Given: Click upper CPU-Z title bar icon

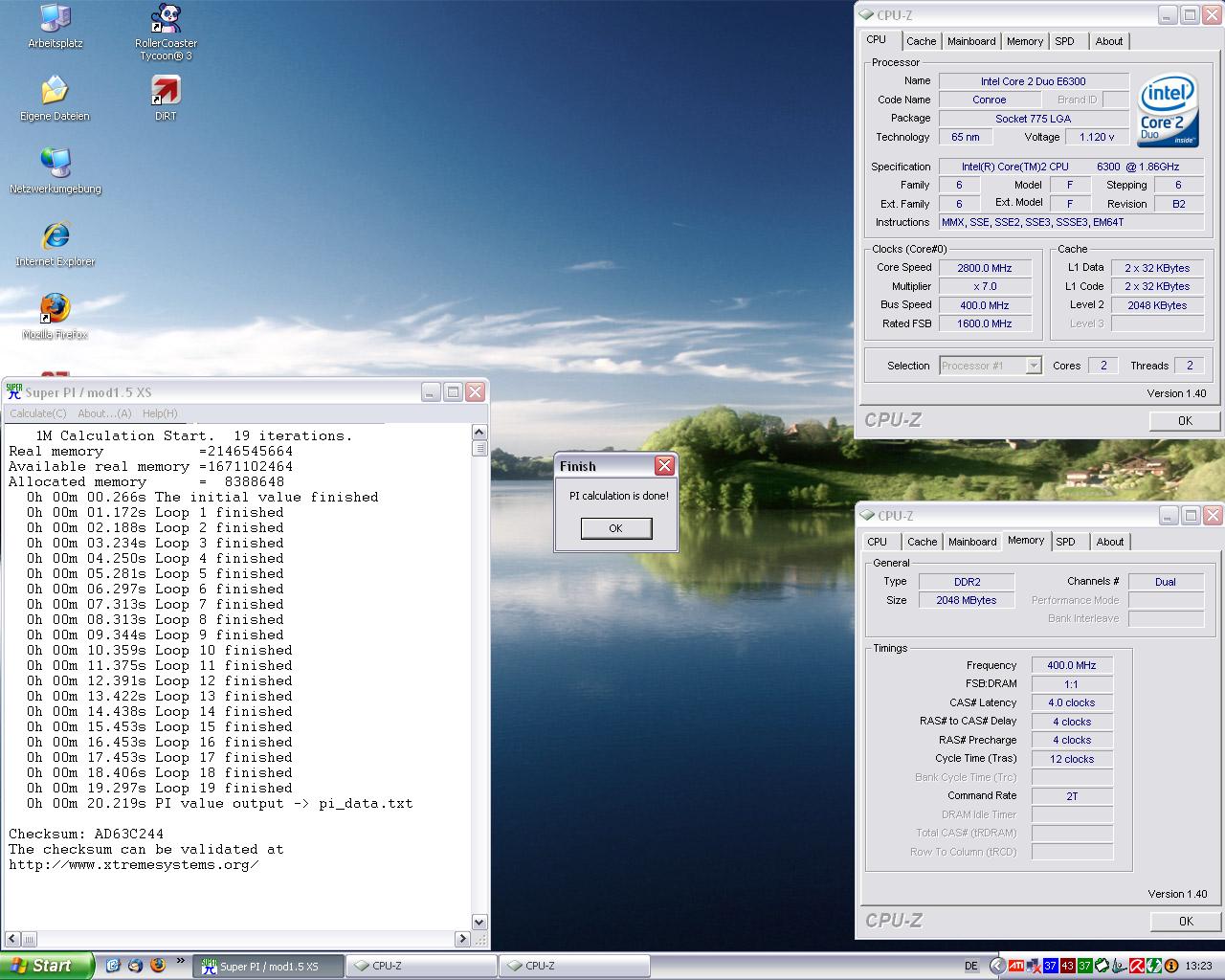Looking at the screenshot, I should click(x=867, y=14).
